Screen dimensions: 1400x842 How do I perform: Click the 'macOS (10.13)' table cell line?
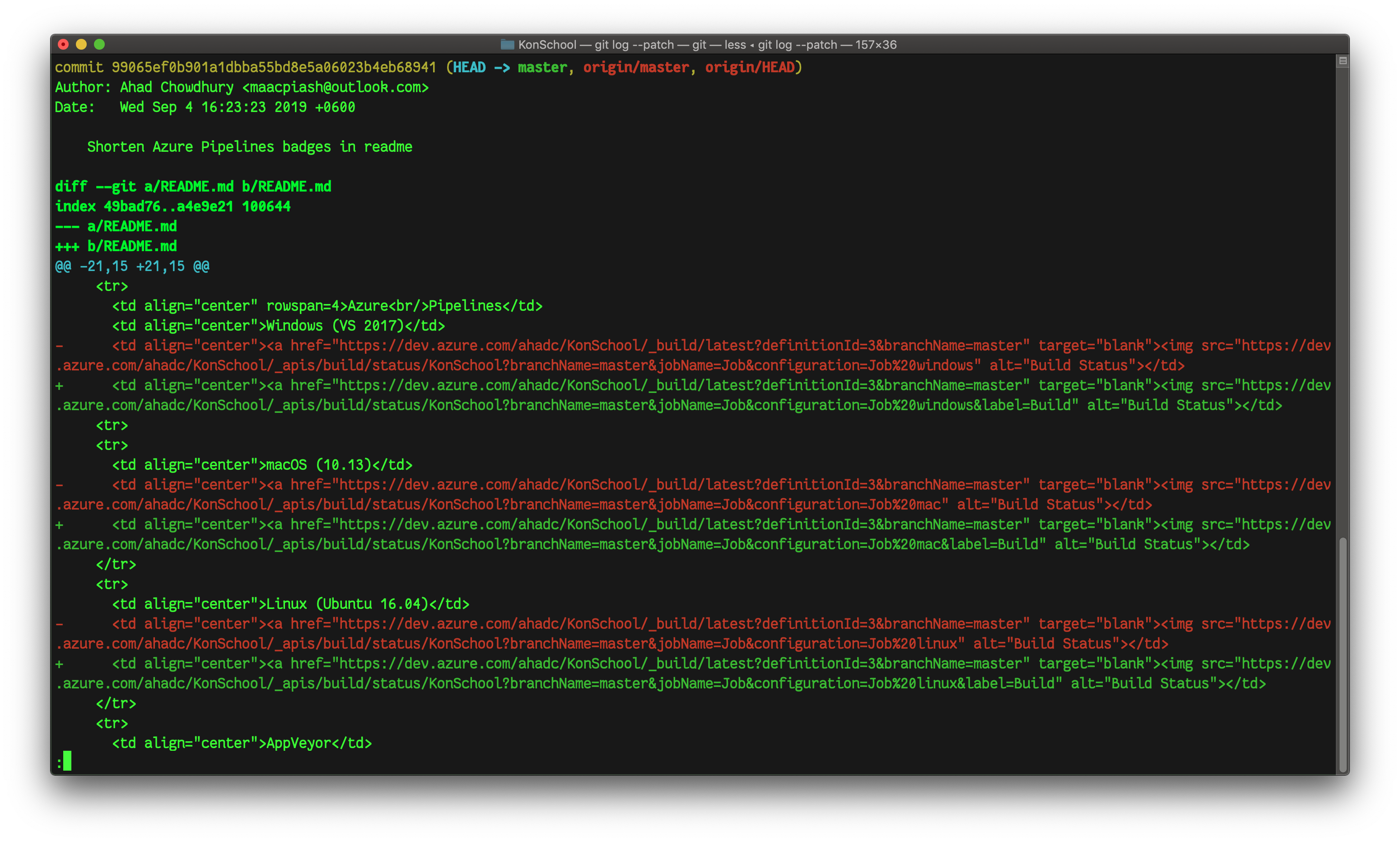coord(262,465)
